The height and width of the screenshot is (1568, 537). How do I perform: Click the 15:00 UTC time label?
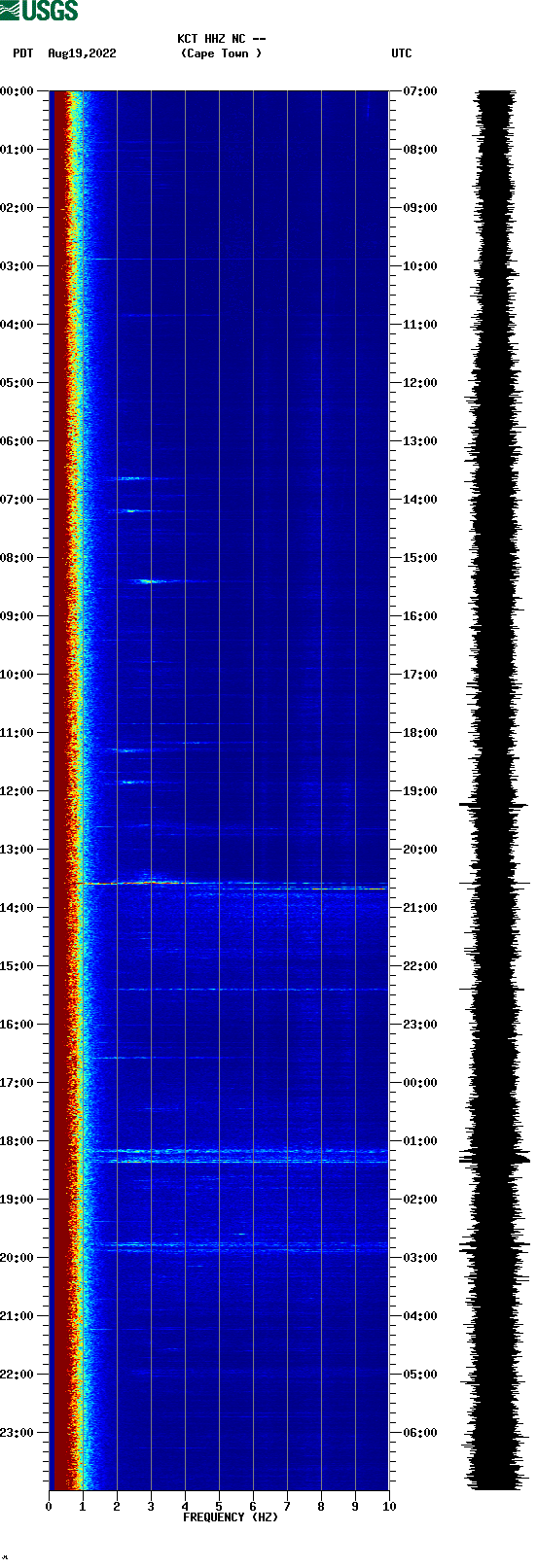[420, 558]
